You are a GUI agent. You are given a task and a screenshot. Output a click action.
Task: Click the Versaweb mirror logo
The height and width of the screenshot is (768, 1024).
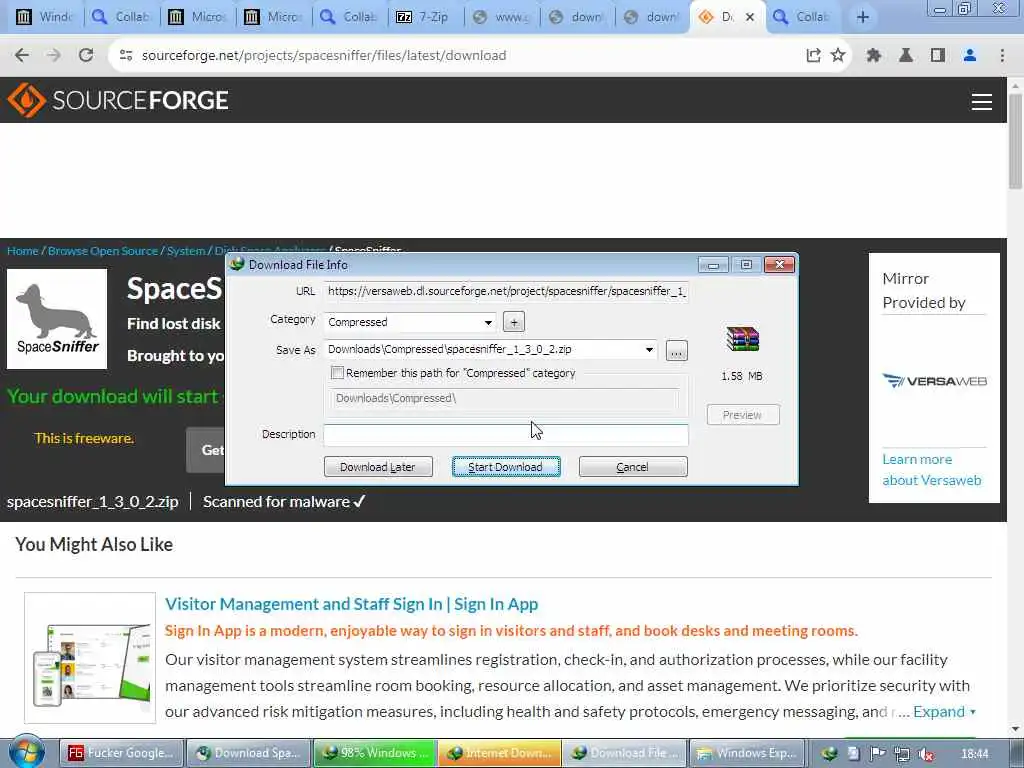tap(935, 381)
